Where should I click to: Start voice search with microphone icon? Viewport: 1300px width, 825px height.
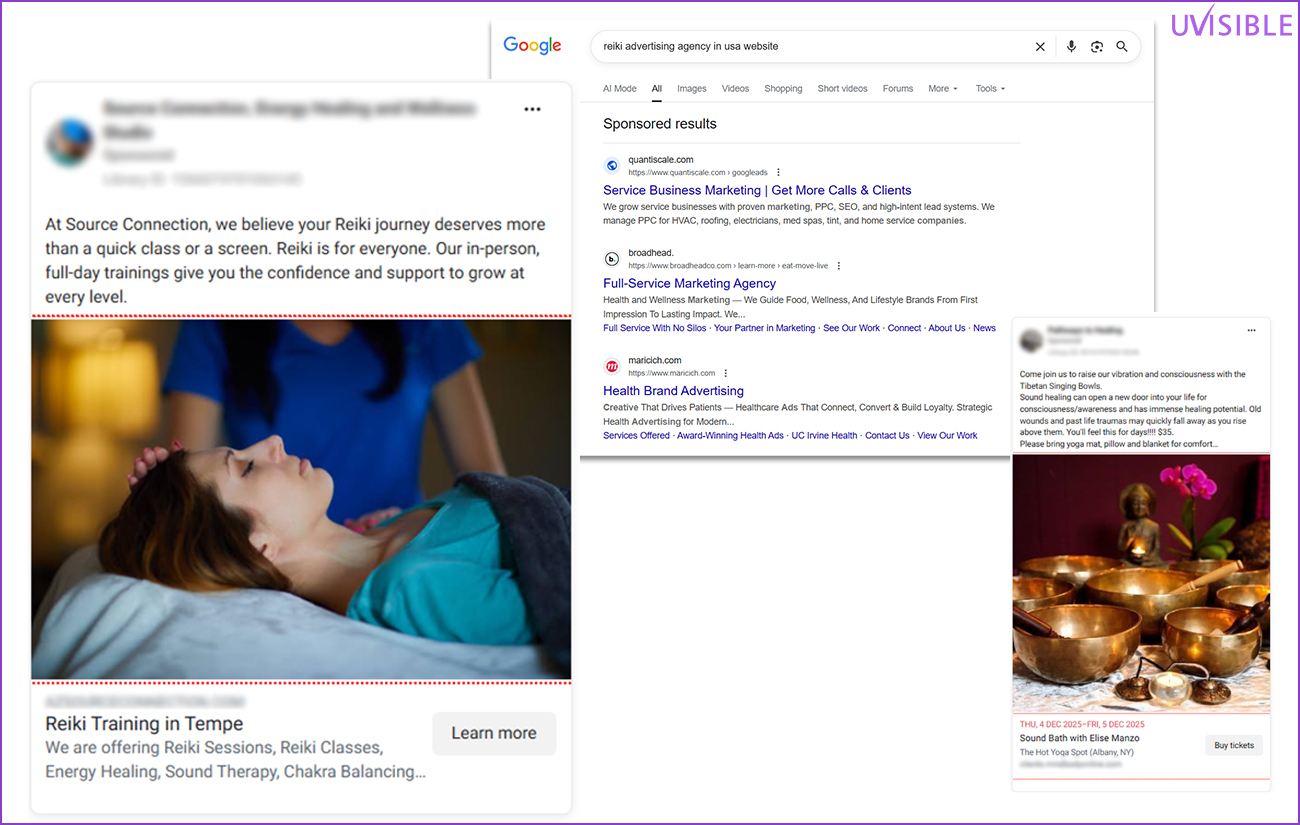pos(1071,47)
